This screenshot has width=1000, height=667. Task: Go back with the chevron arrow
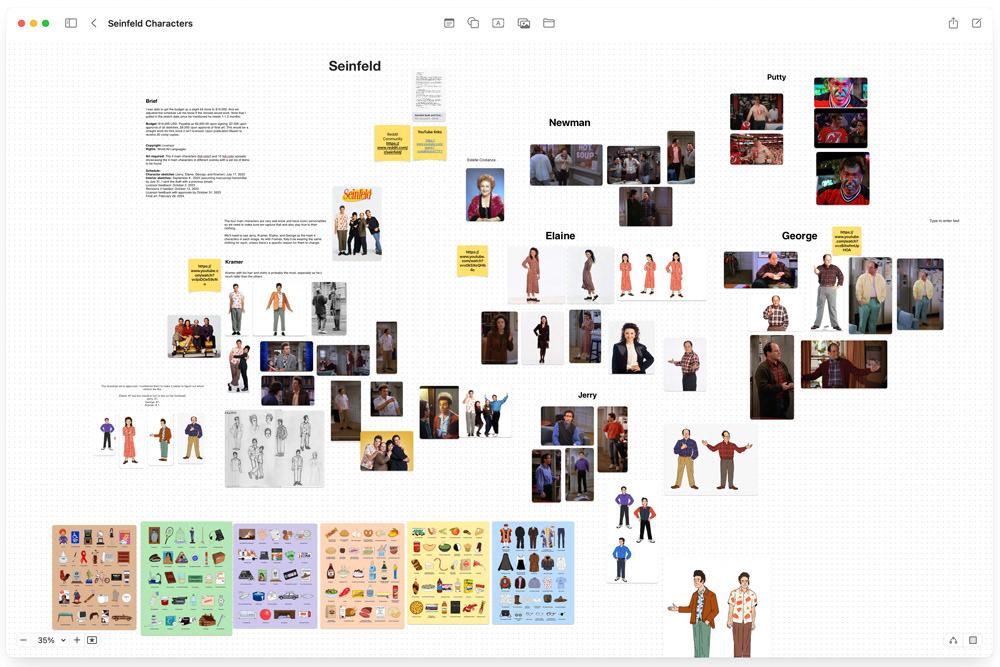[94, 23]
